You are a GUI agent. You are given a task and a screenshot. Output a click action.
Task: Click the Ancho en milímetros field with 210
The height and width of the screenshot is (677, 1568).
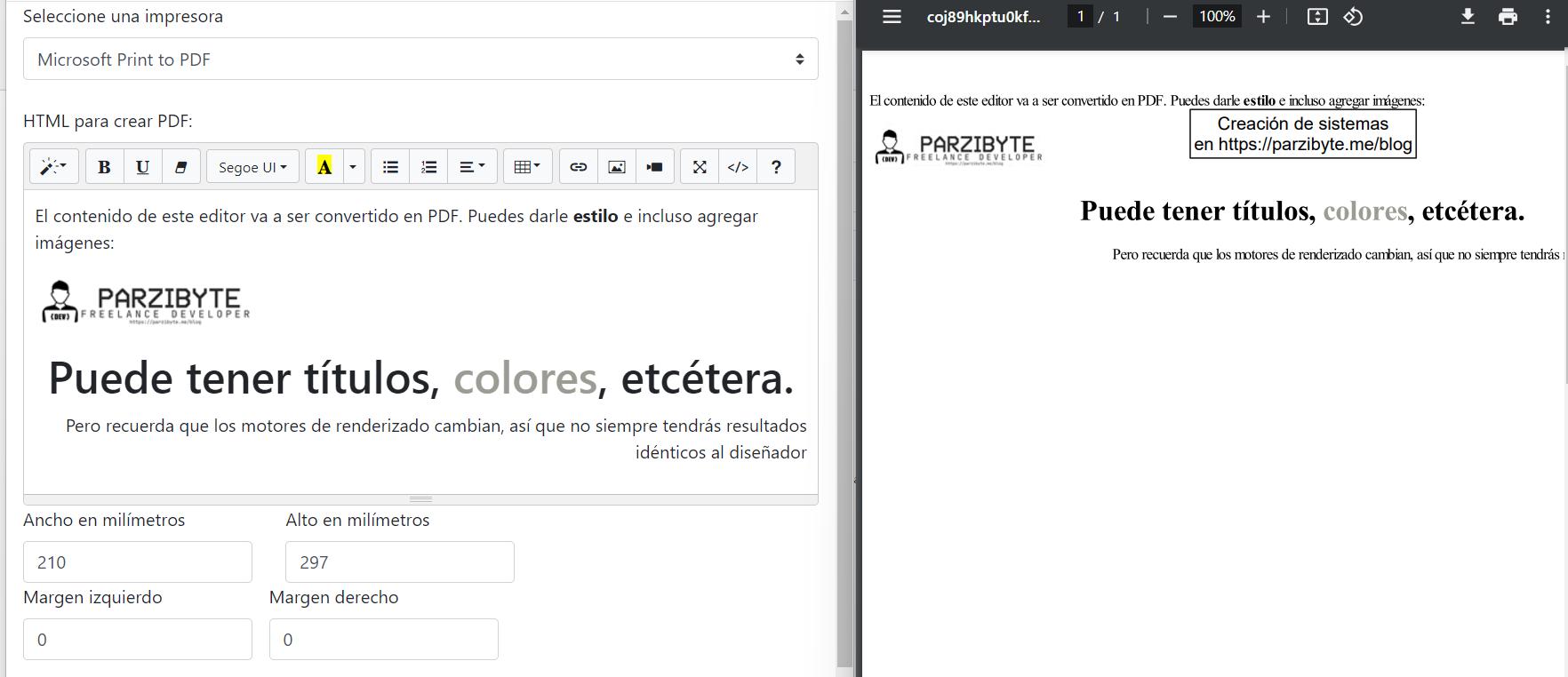click(138, 562)
